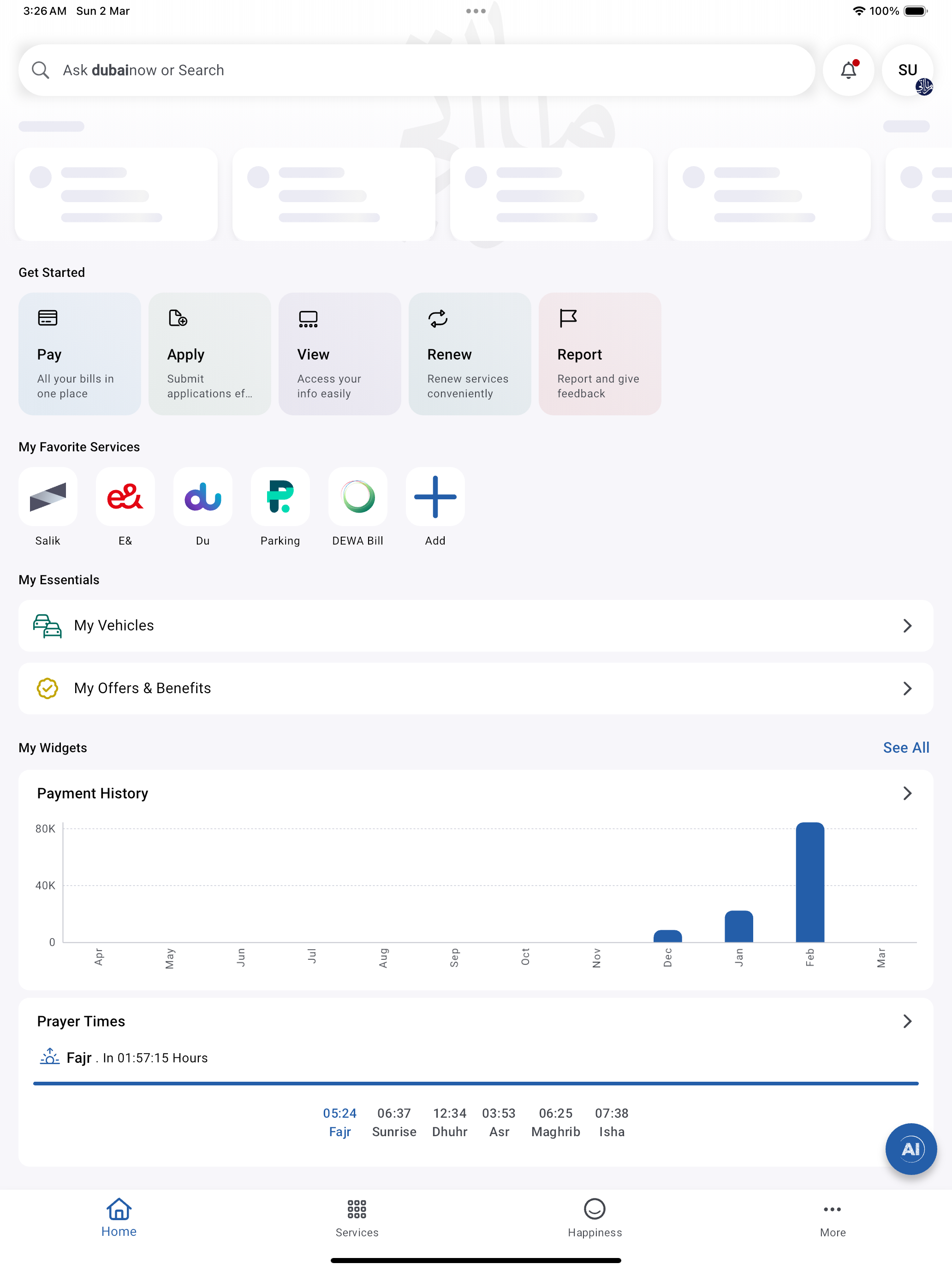Select the Jan bar in Payment History
Screen dimensions: 952x1270
[x=738, y=926]
